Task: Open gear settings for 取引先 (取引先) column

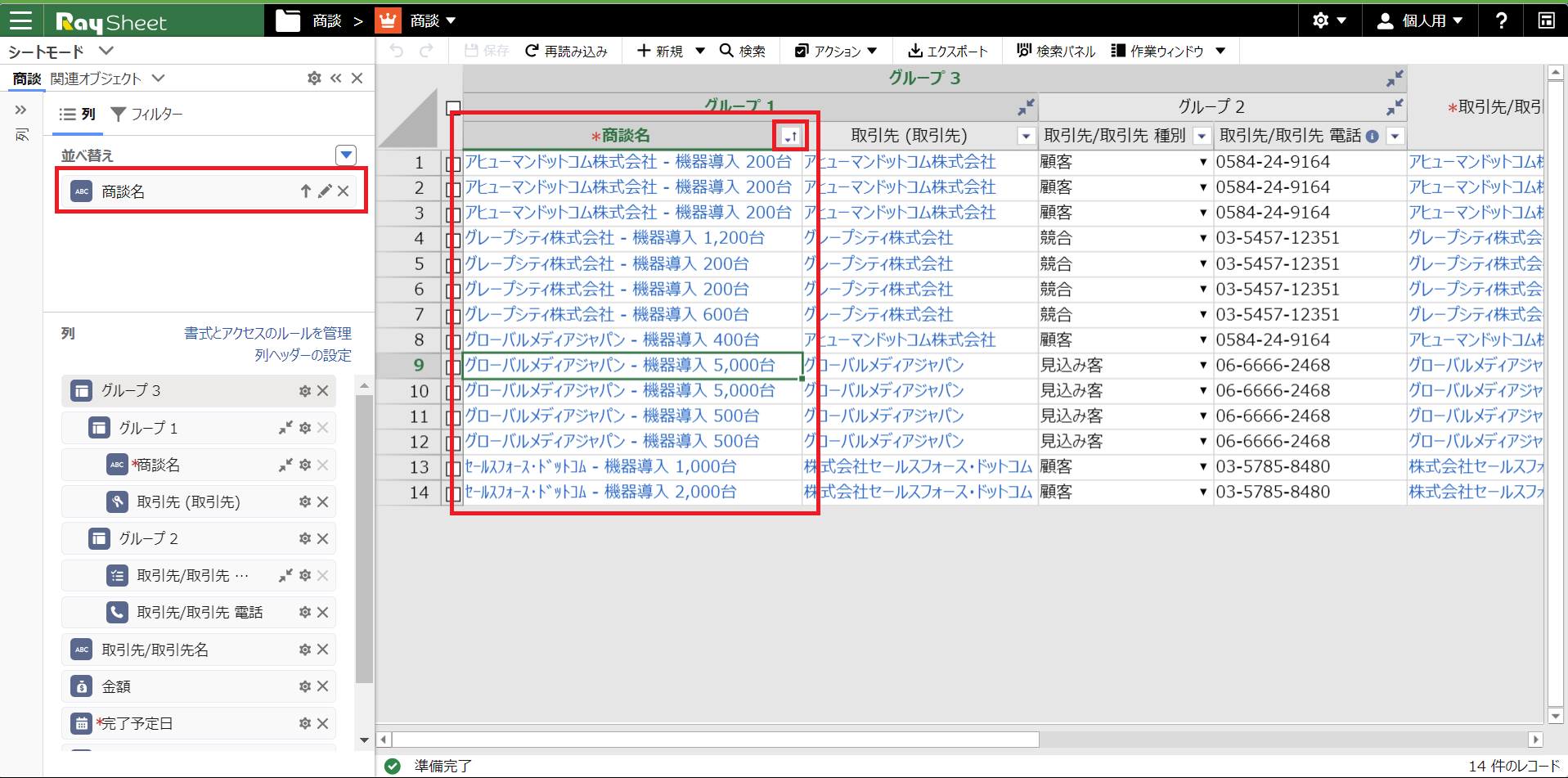Action: pyautogui.click(x=305, y=501)
